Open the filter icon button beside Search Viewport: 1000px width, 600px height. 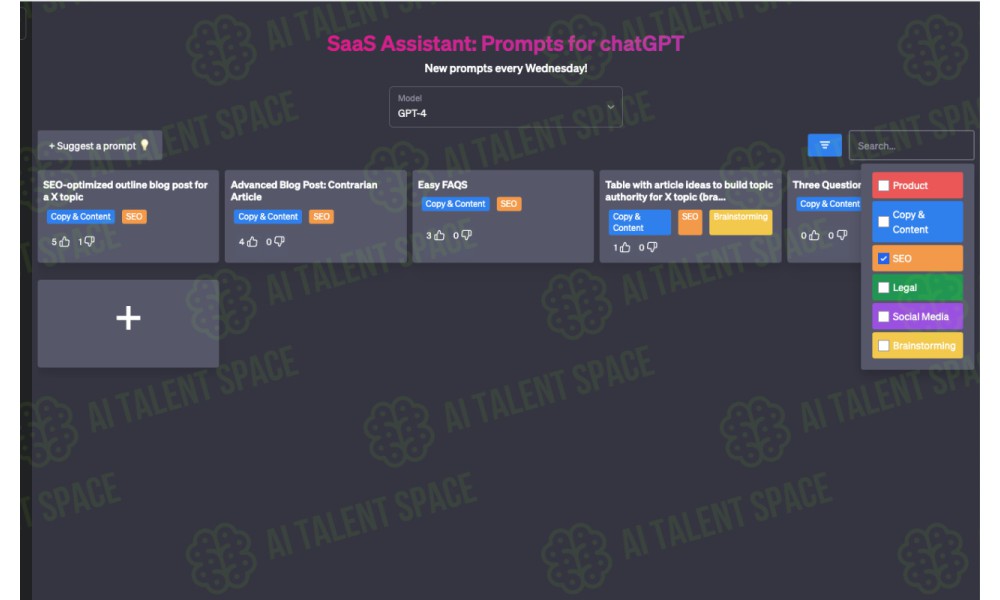coord(824,145)
